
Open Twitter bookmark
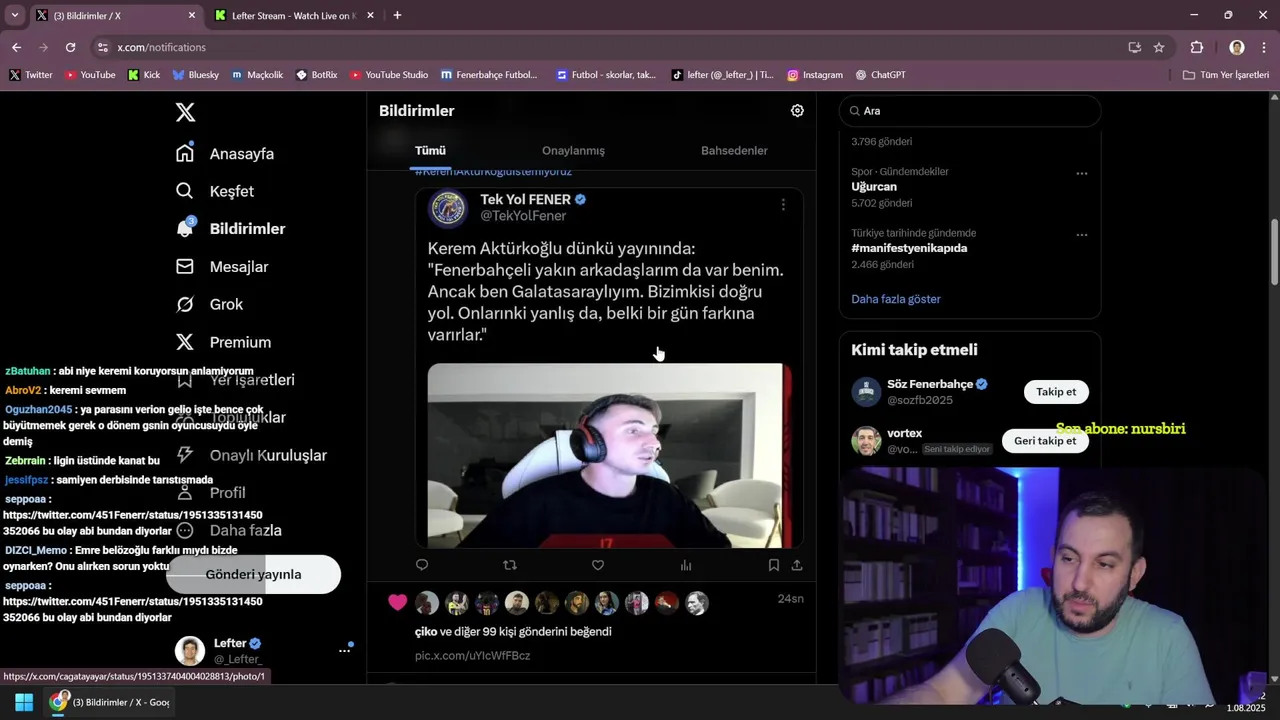tap(31, 75)
